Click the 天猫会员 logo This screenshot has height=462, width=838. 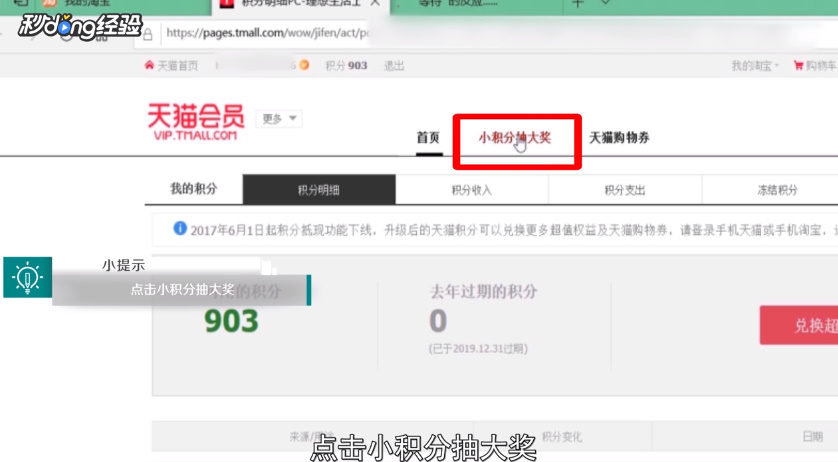(x=196, y=122)
